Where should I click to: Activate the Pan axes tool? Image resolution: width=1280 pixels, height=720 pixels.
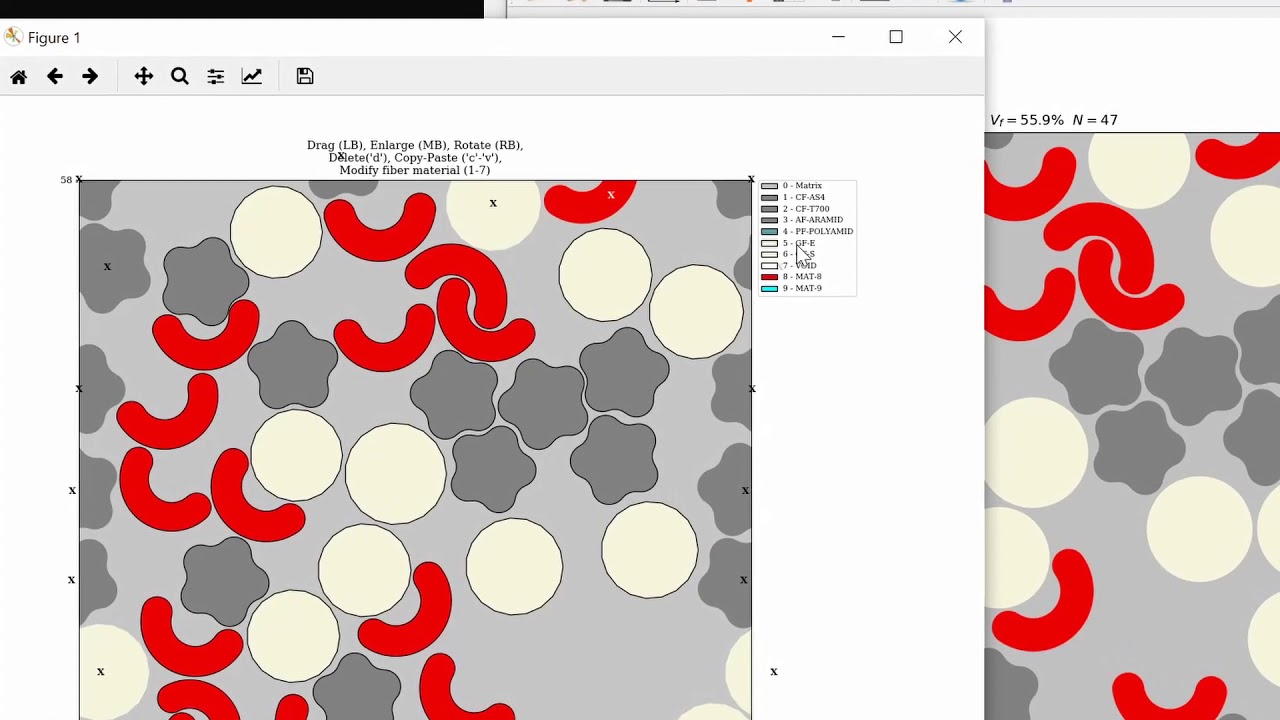tap(144, 77)
